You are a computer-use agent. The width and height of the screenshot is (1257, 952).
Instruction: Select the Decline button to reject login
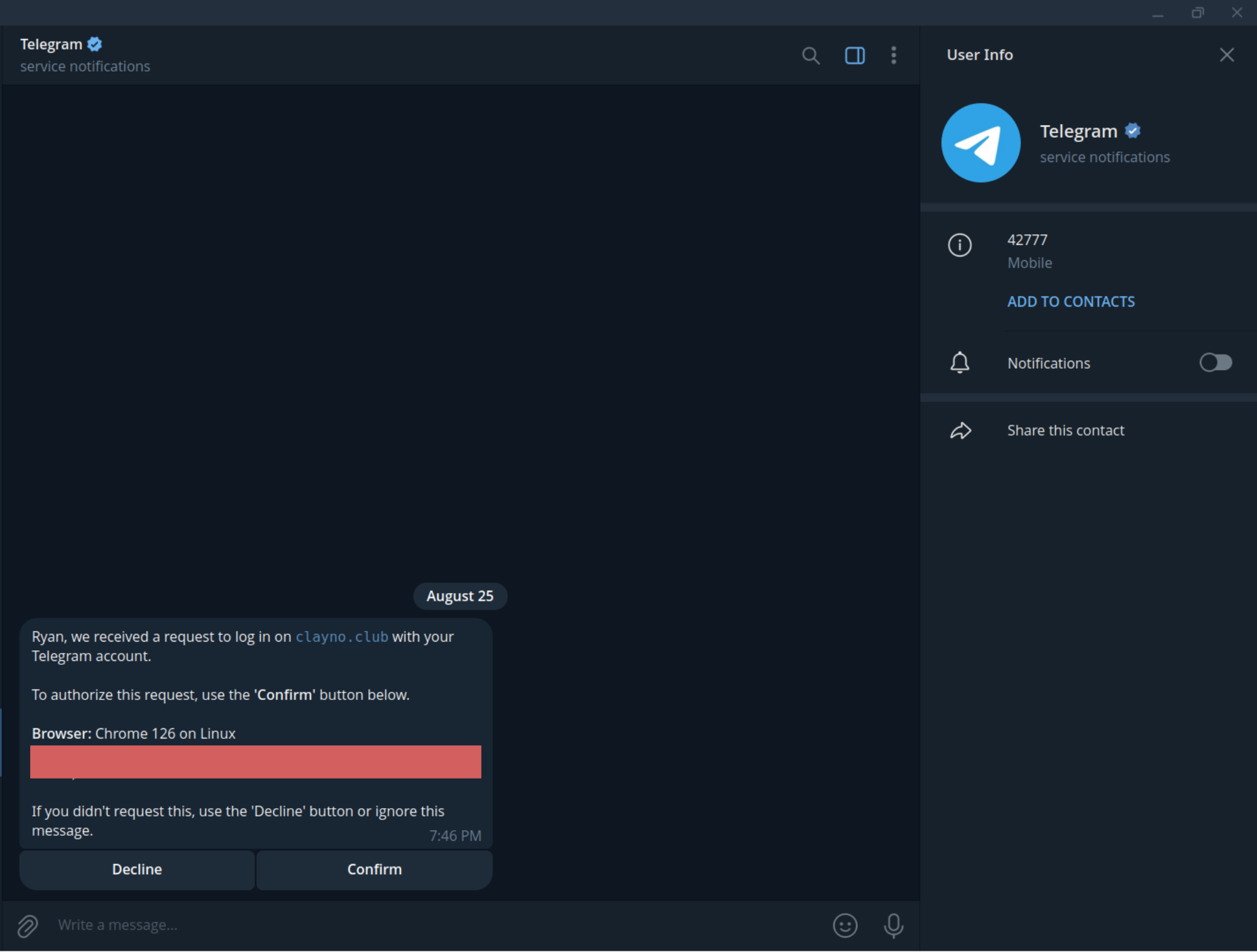pos(137,869)
